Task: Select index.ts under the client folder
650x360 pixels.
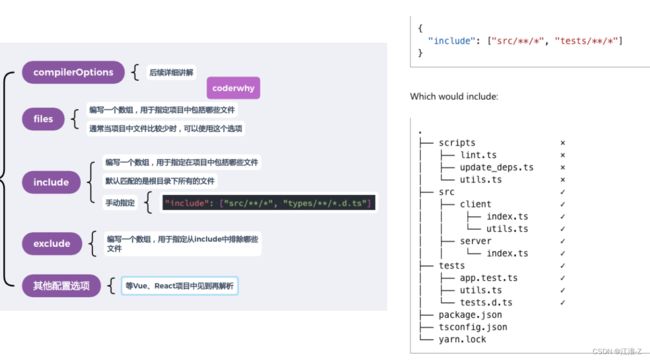Action: click(x=507, y=216)
